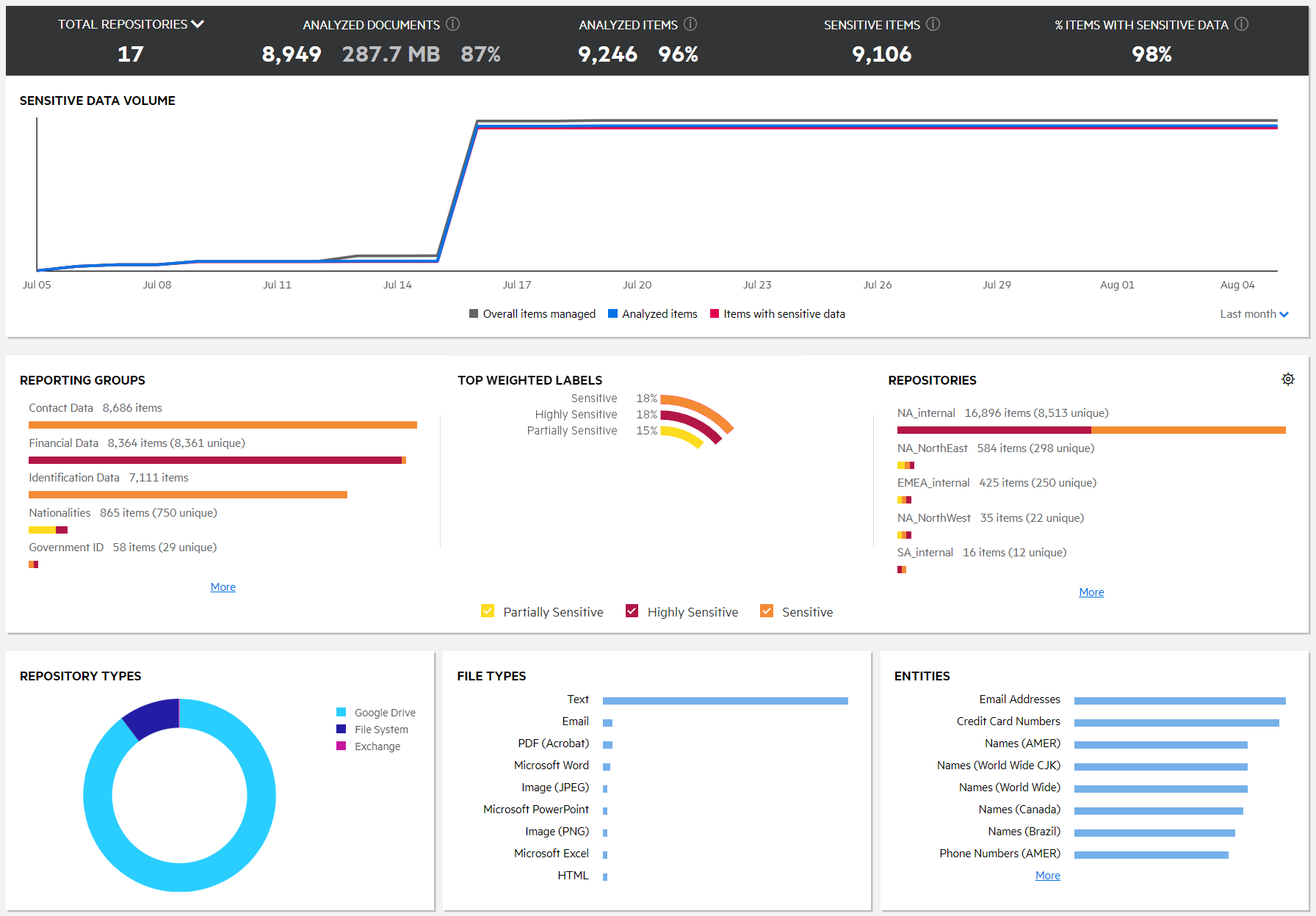Viewport: 1316px width, 916px height.
Task: Click the Sensitive Items info icon
Action: coord(933,24)
